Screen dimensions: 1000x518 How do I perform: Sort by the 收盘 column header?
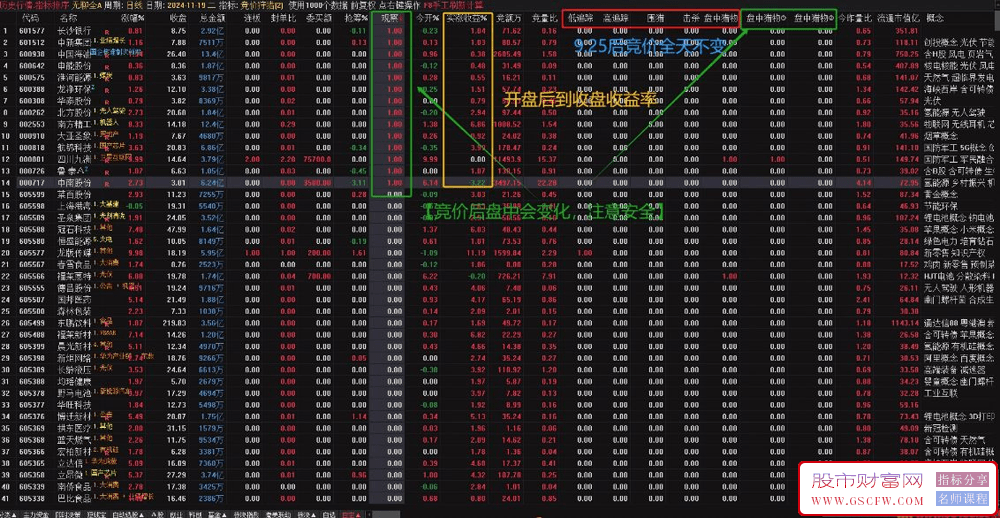(178, 18)
